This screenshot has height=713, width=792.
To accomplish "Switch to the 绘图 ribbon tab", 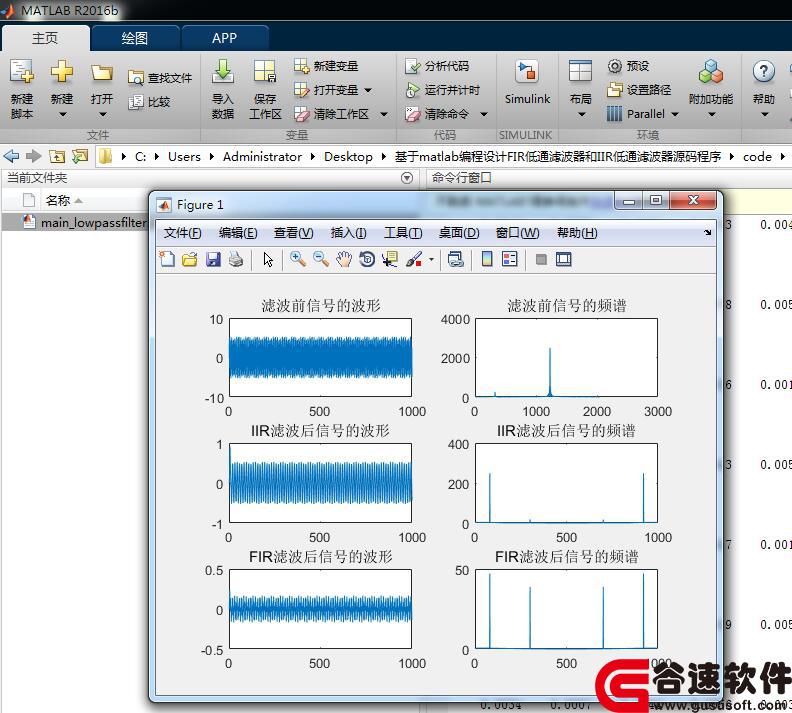I will (x=135, y=38).
